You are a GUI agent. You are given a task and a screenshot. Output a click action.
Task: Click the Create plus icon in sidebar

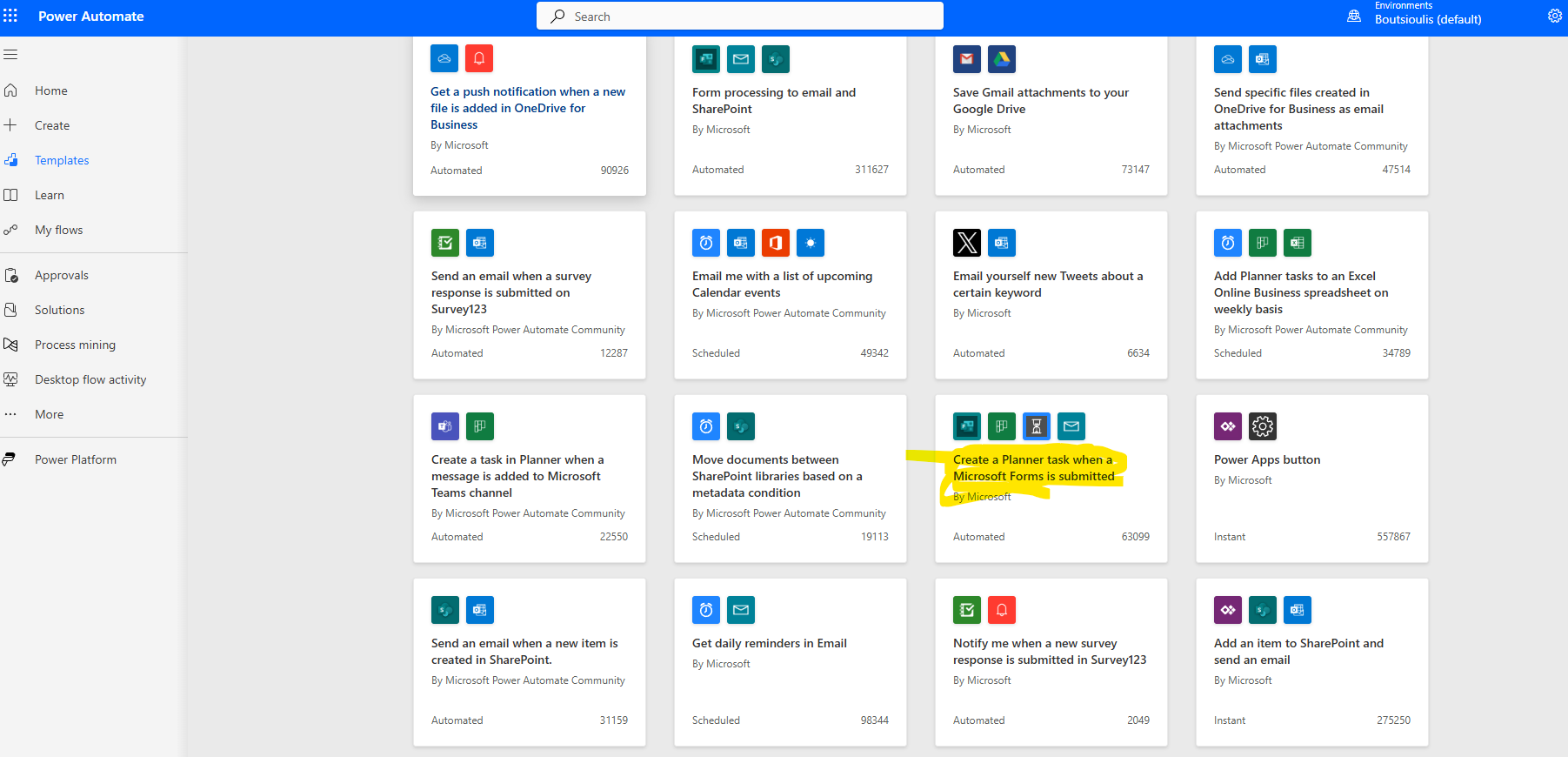[x=10, y=125]
